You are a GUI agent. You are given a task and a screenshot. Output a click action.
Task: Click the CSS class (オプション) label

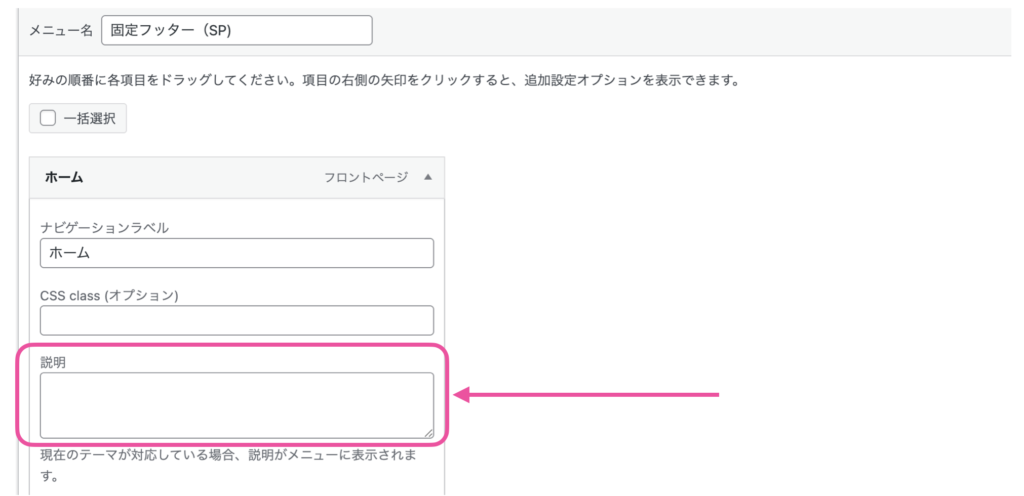tap(109, 295)
